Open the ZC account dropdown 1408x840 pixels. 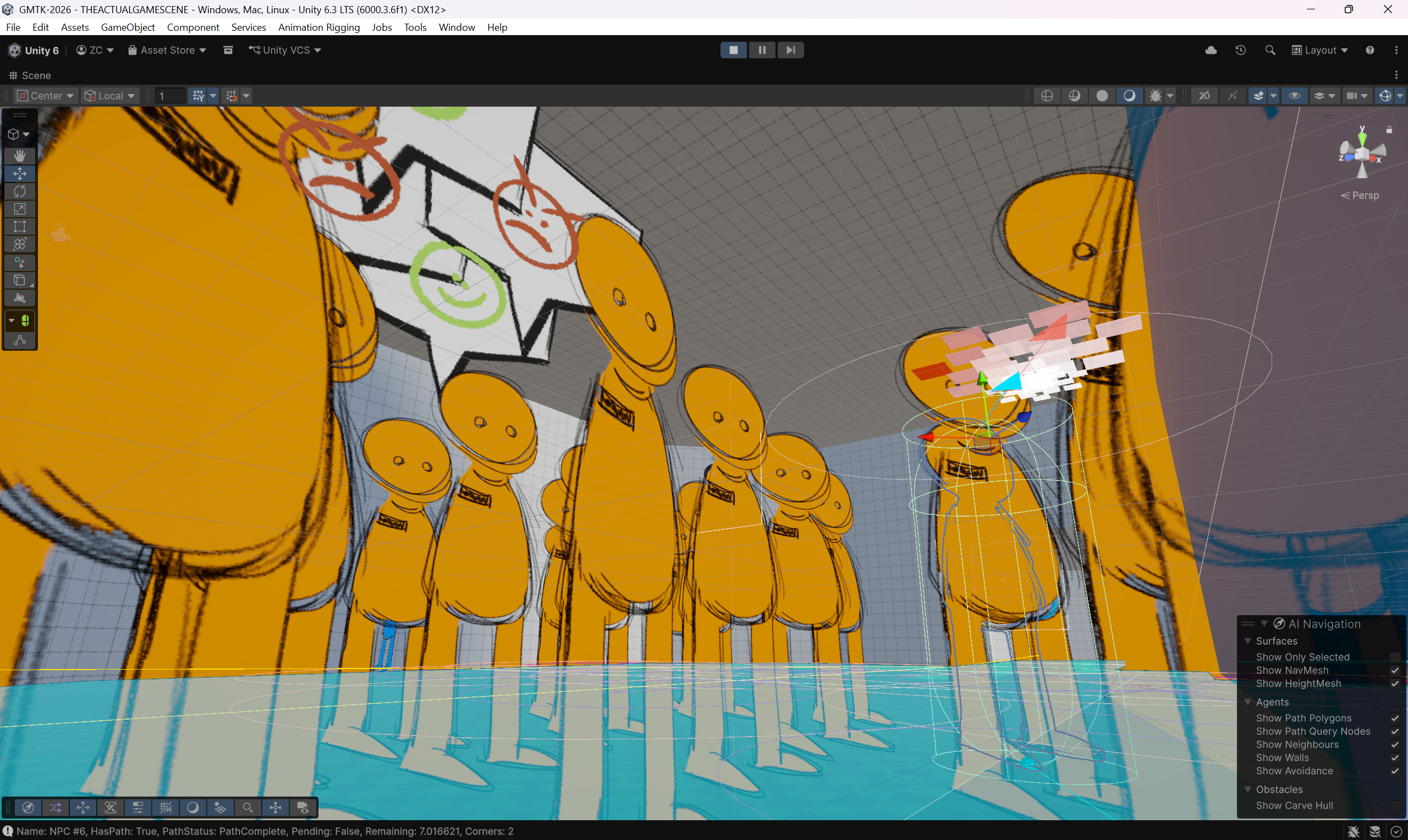click(x=95, y=51)
